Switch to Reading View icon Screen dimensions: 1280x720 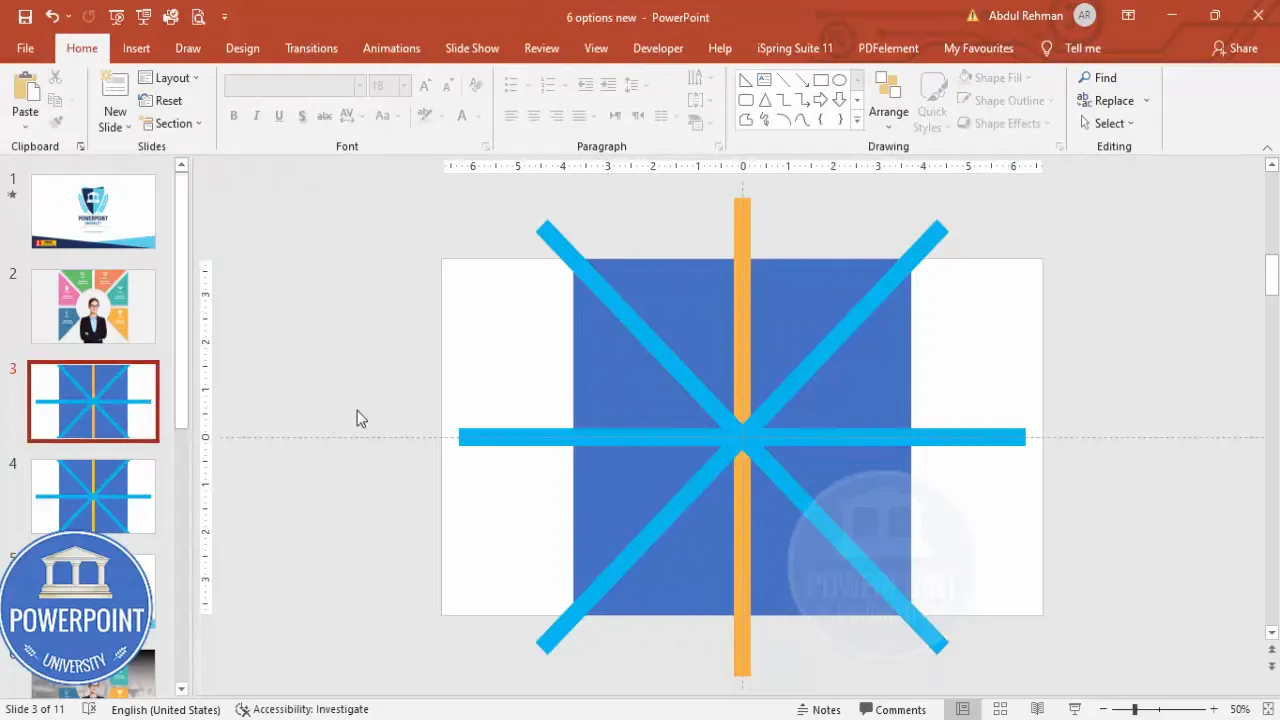pos(1037,709)
